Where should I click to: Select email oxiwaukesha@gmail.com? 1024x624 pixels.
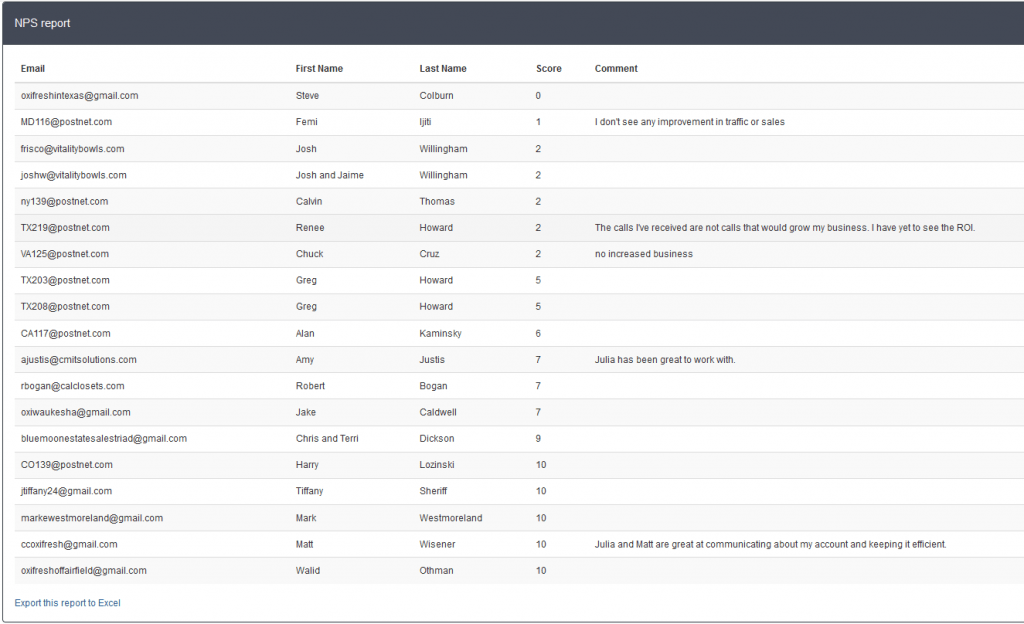(x=75, y=413)
